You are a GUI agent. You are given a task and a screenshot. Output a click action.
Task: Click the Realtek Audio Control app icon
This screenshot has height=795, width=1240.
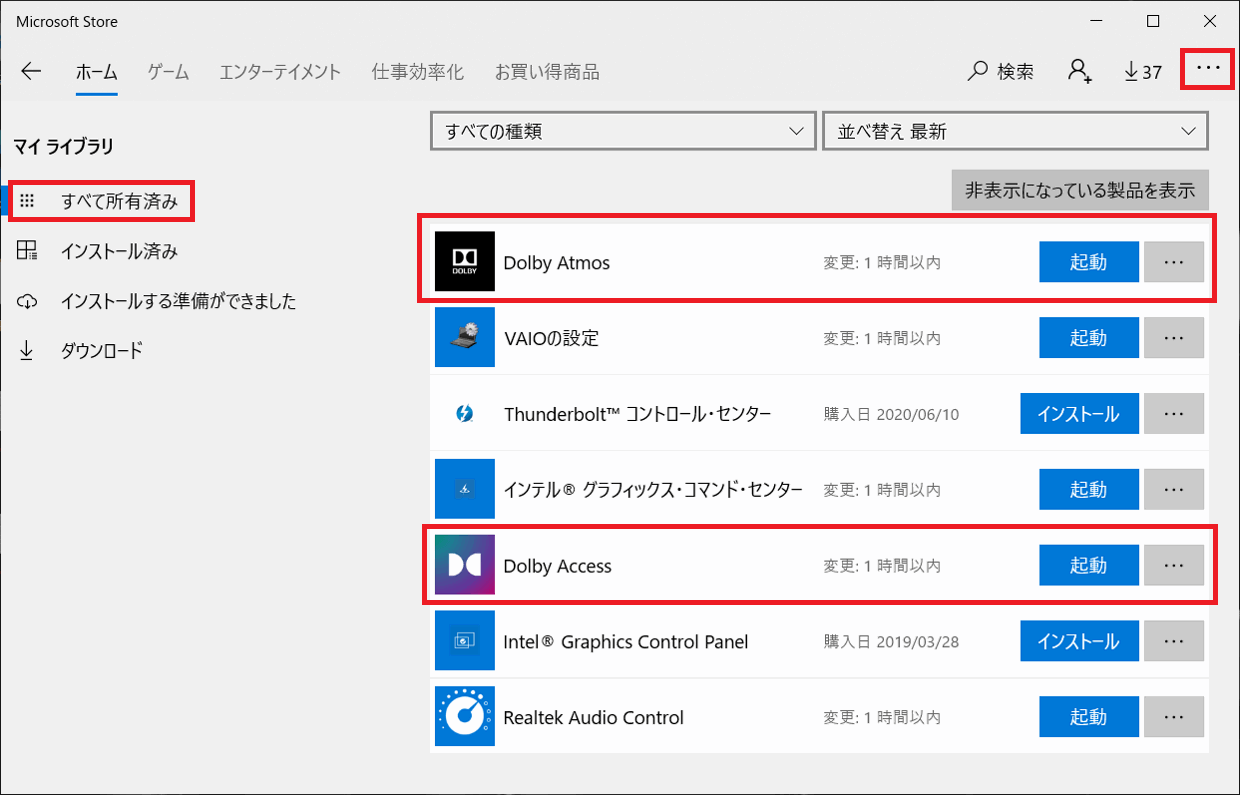(465, 717)
